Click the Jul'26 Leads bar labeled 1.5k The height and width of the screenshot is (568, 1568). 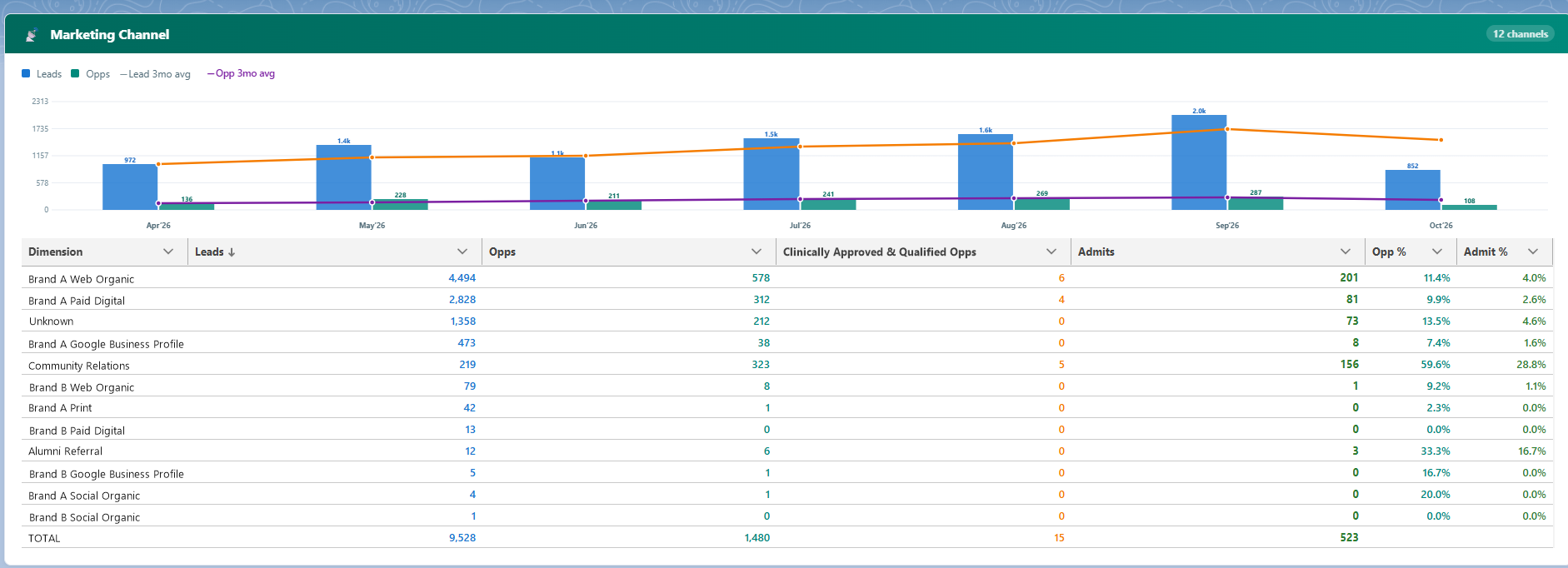(772, 174)
